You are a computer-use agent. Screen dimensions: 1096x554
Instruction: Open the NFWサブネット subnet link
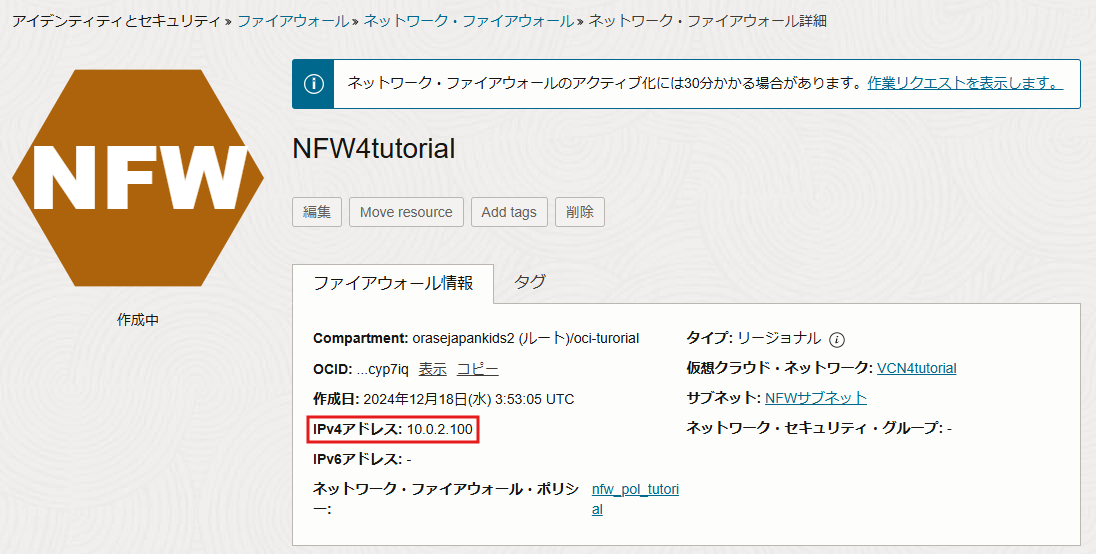coord(815,398)
